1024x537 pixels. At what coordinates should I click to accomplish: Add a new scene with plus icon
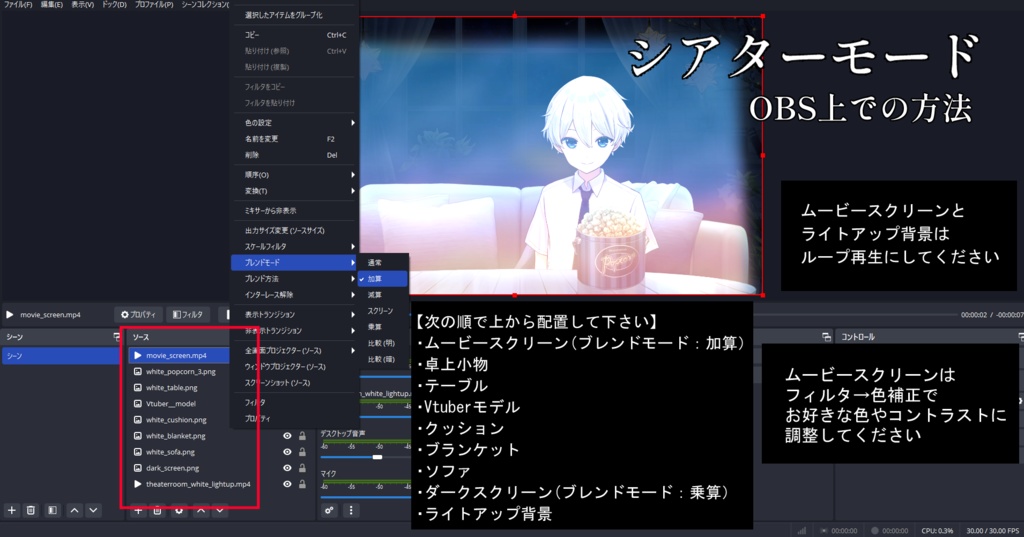coord(11,510)
